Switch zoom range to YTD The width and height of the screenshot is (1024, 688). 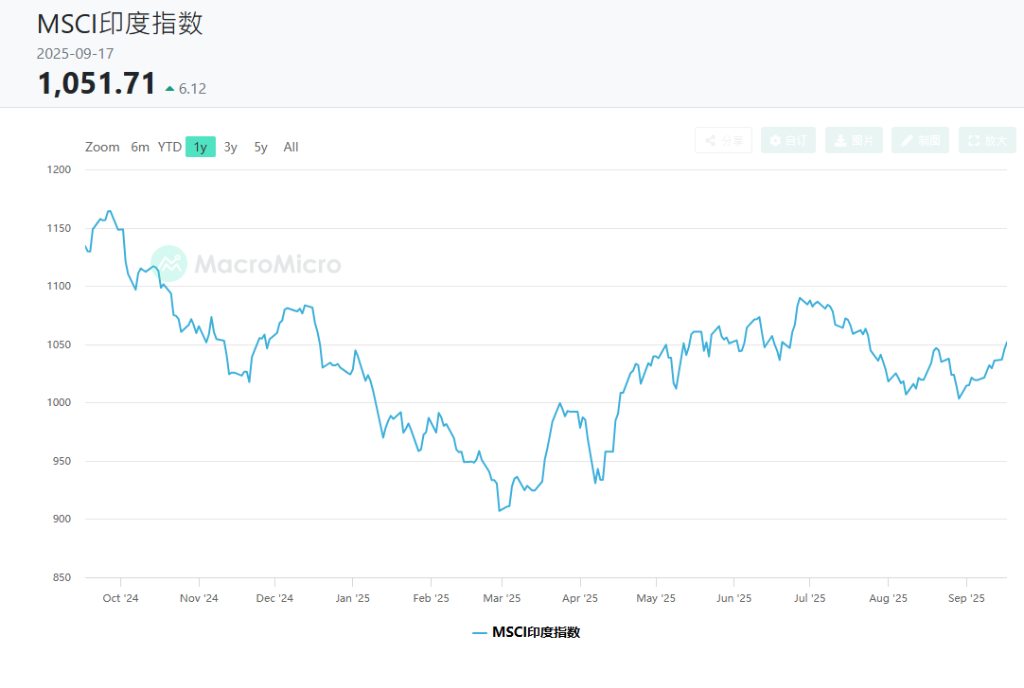click(170, 147)
